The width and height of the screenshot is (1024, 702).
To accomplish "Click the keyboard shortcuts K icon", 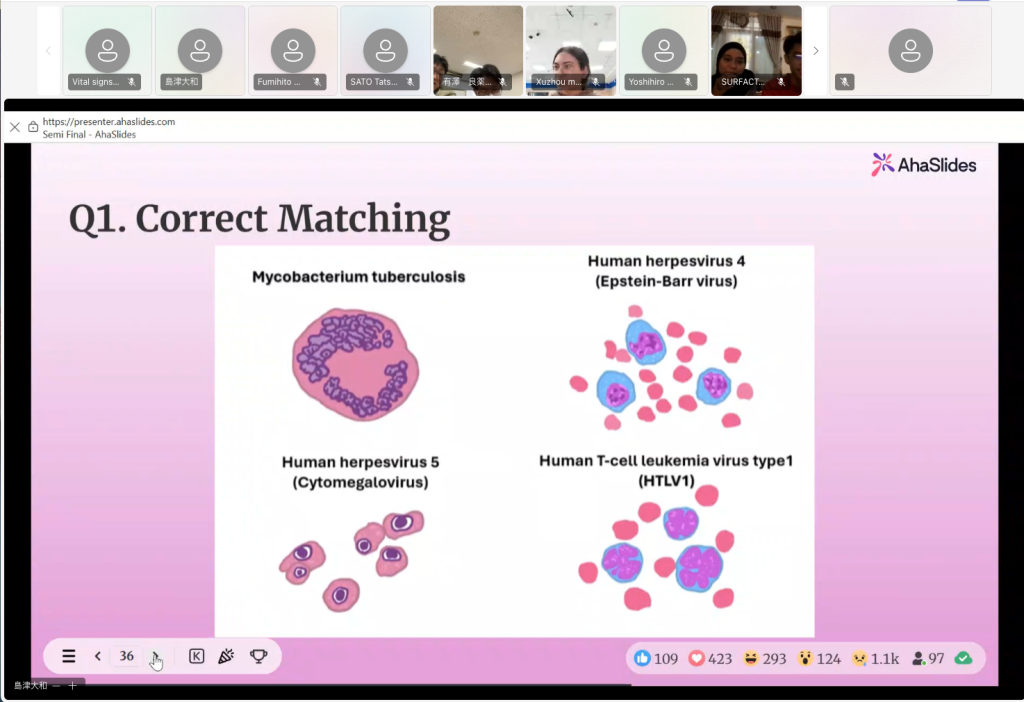I will click(196, 656).
